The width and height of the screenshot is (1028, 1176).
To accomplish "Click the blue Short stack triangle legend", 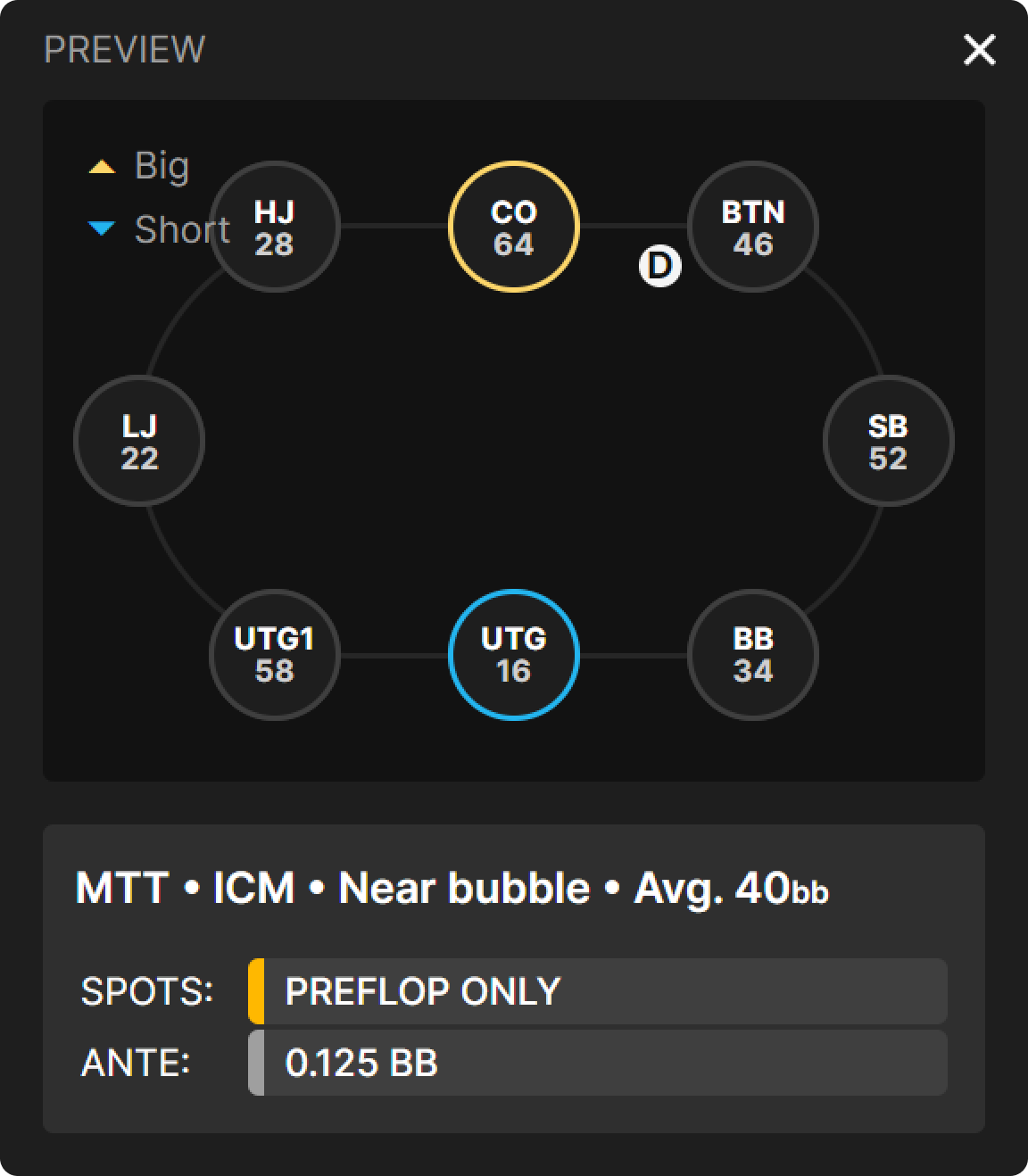I will pyautogui.click(x=102, y=229).
